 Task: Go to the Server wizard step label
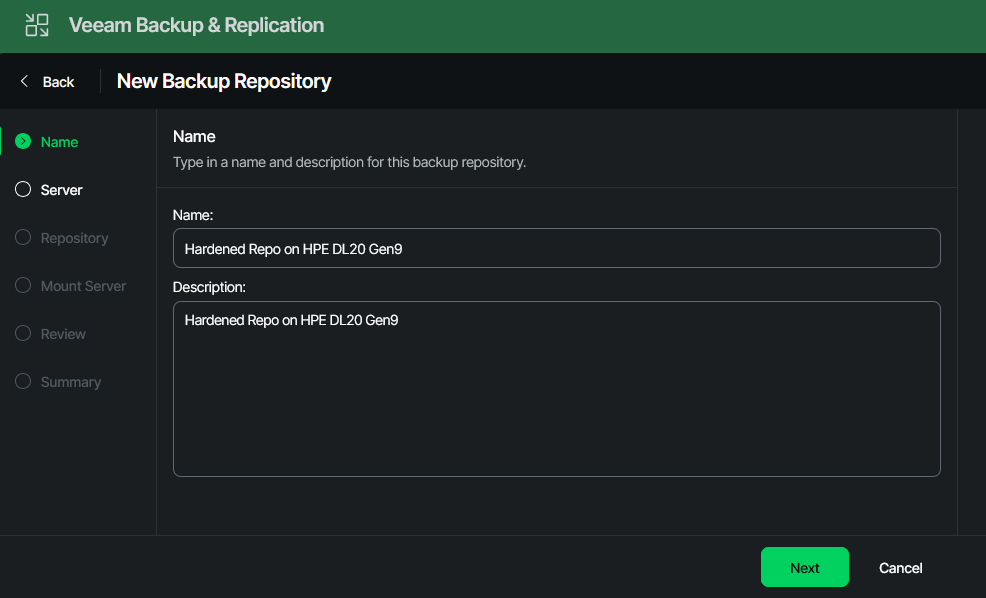61,190
